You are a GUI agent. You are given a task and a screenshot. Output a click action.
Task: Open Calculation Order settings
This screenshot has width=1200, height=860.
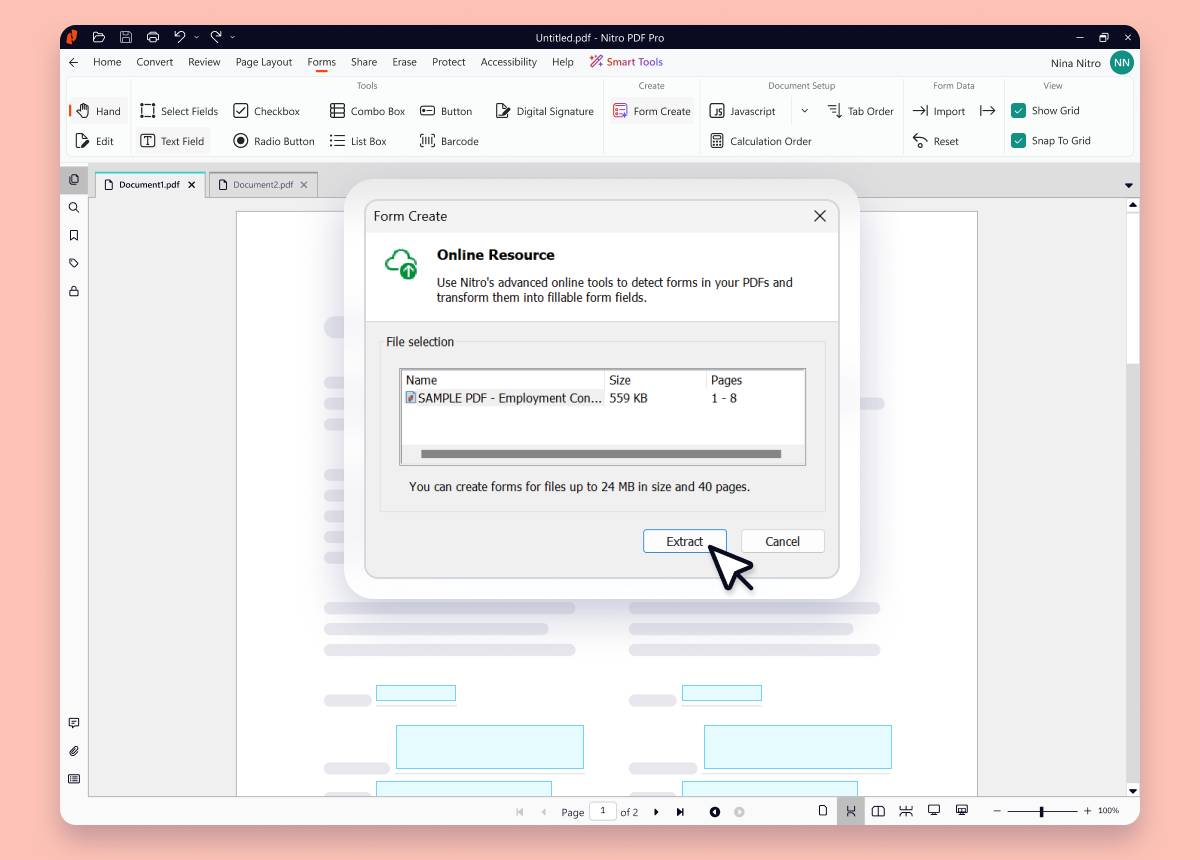(x=760, y=141)
